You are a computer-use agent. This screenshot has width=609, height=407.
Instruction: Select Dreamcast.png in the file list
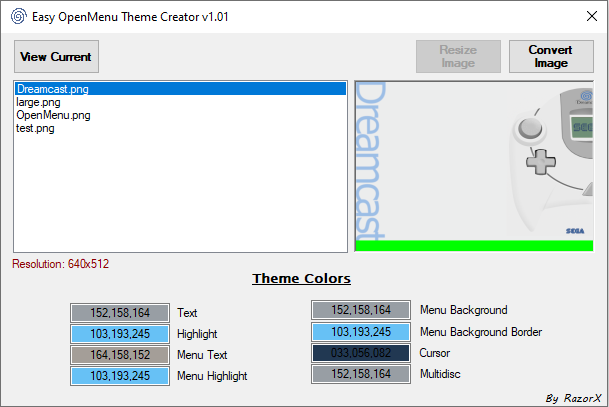click(x=181, y=89)
